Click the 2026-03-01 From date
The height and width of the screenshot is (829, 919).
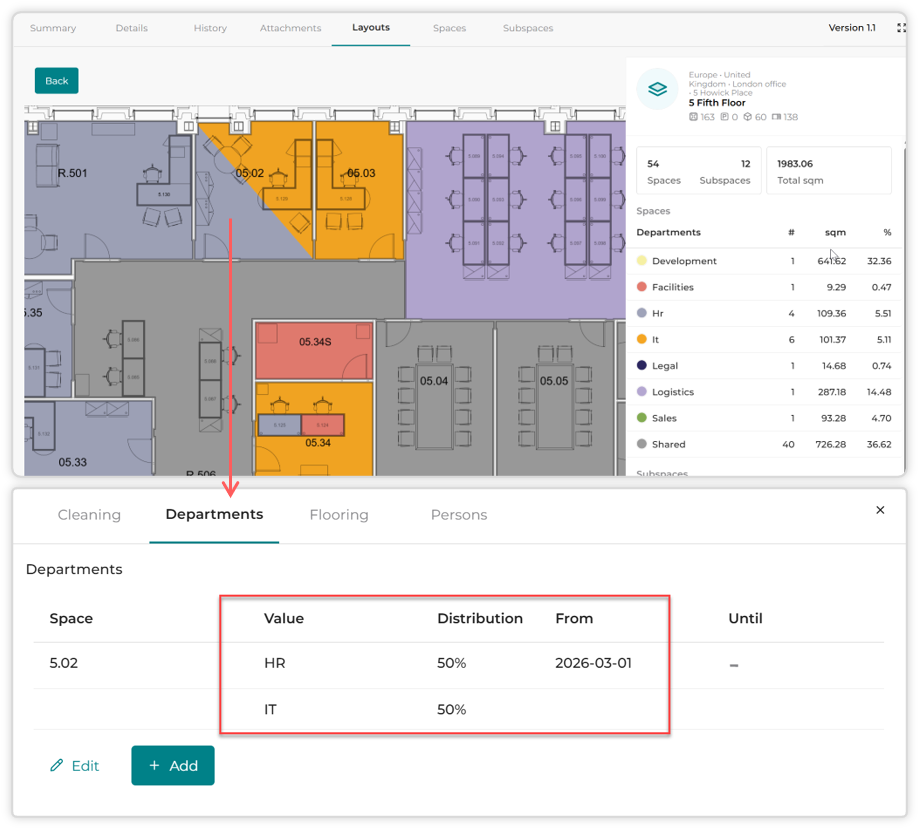pos(593,663)
